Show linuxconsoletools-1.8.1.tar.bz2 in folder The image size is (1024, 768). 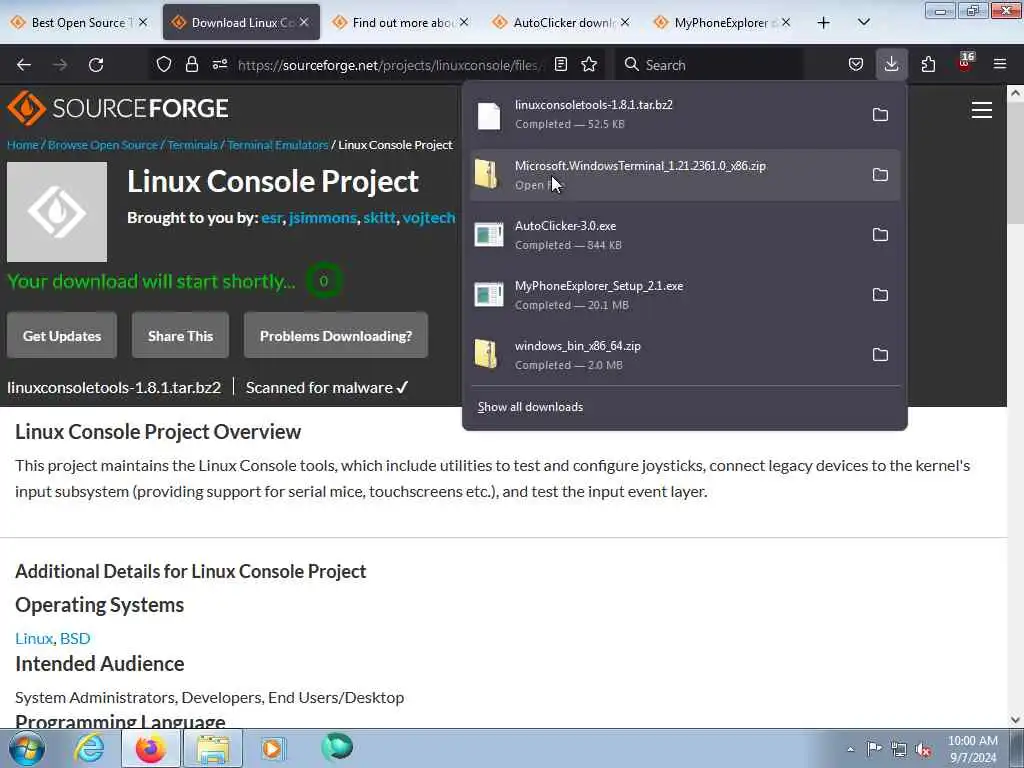[x=880, y=115]
